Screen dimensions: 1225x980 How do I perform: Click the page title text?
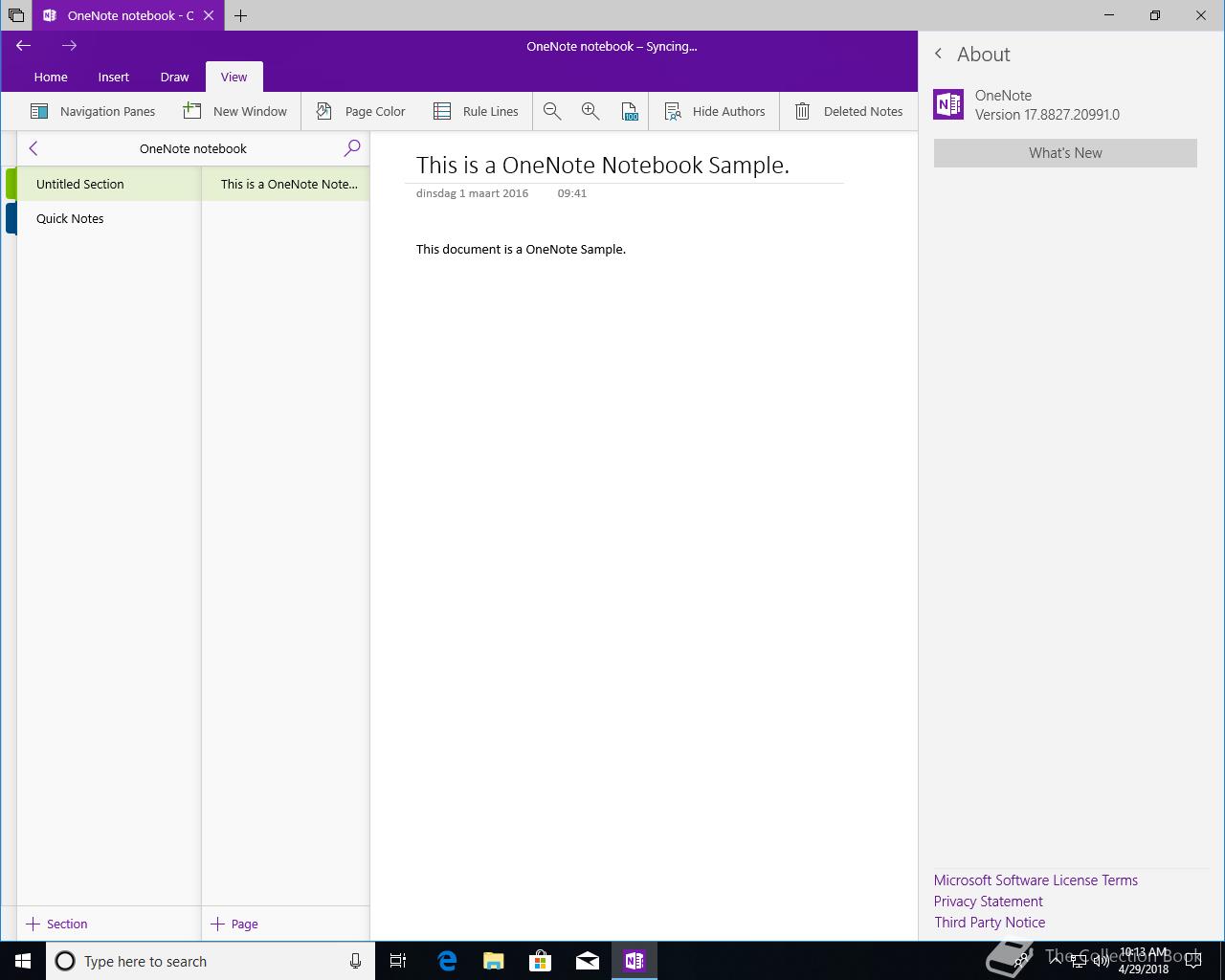coord(603,165)
